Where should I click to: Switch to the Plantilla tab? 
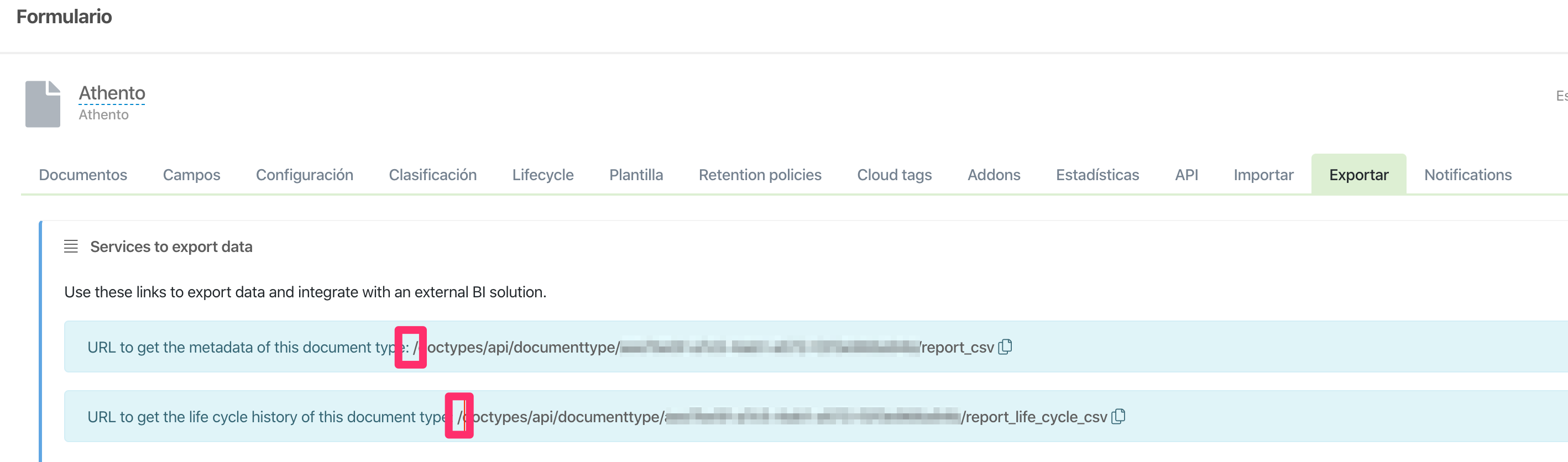[x=635, y=175]
